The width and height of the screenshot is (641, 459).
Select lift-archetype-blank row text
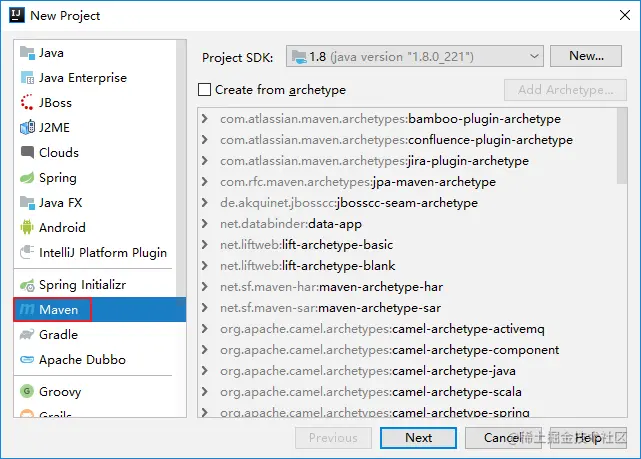[307, 266]
